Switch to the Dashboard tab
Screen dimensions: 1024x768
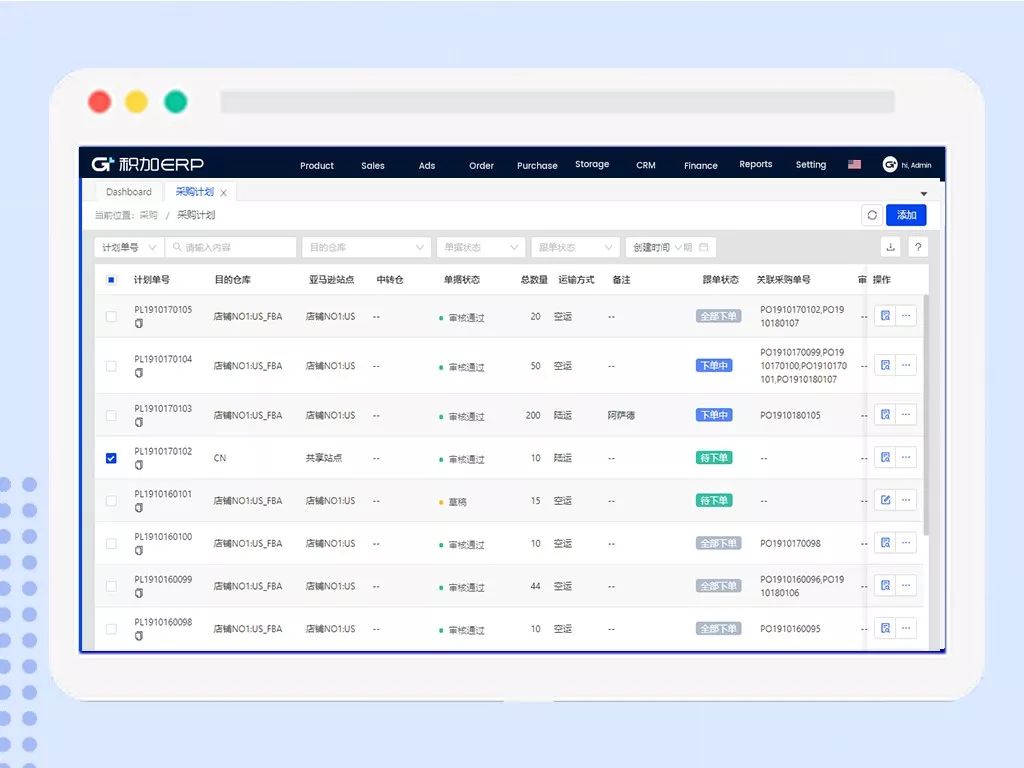click(129, 192)
